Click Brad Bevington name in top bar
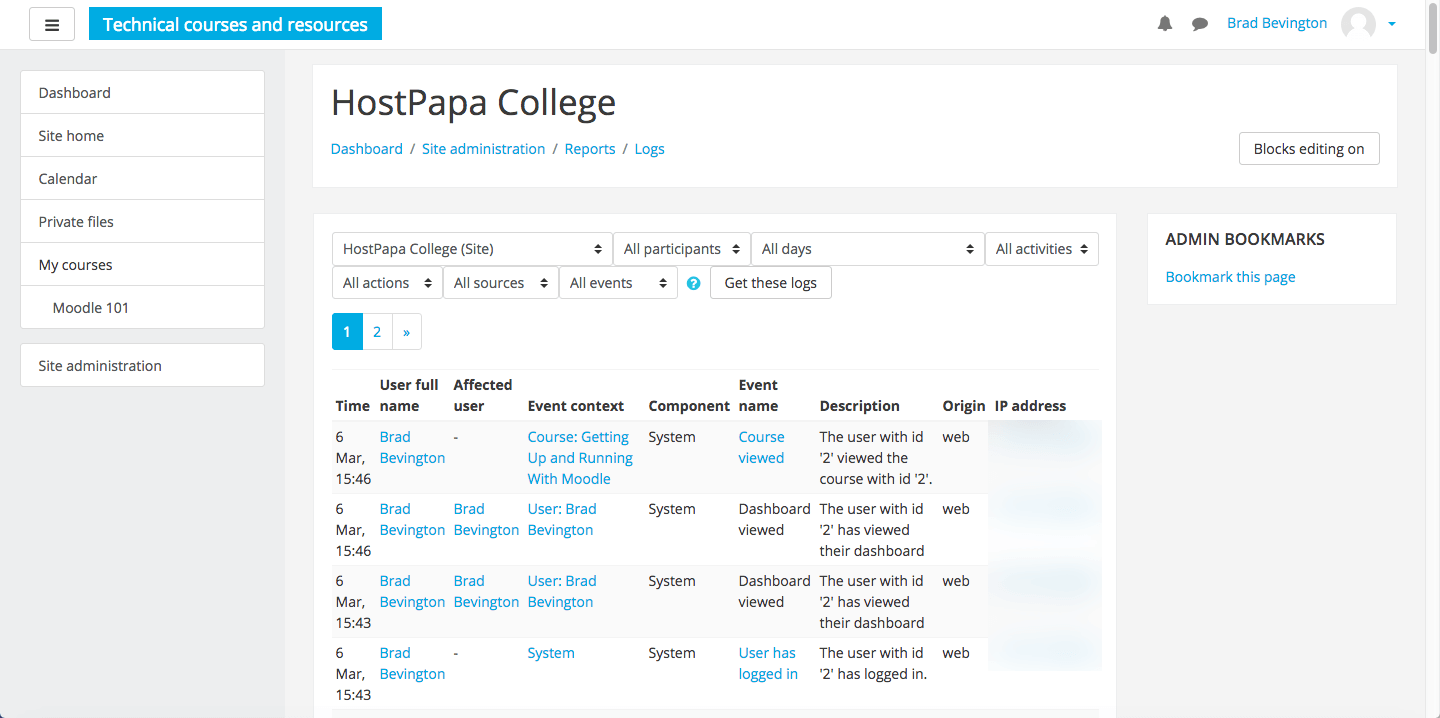1440x718 pixels. coord(1277,23)
